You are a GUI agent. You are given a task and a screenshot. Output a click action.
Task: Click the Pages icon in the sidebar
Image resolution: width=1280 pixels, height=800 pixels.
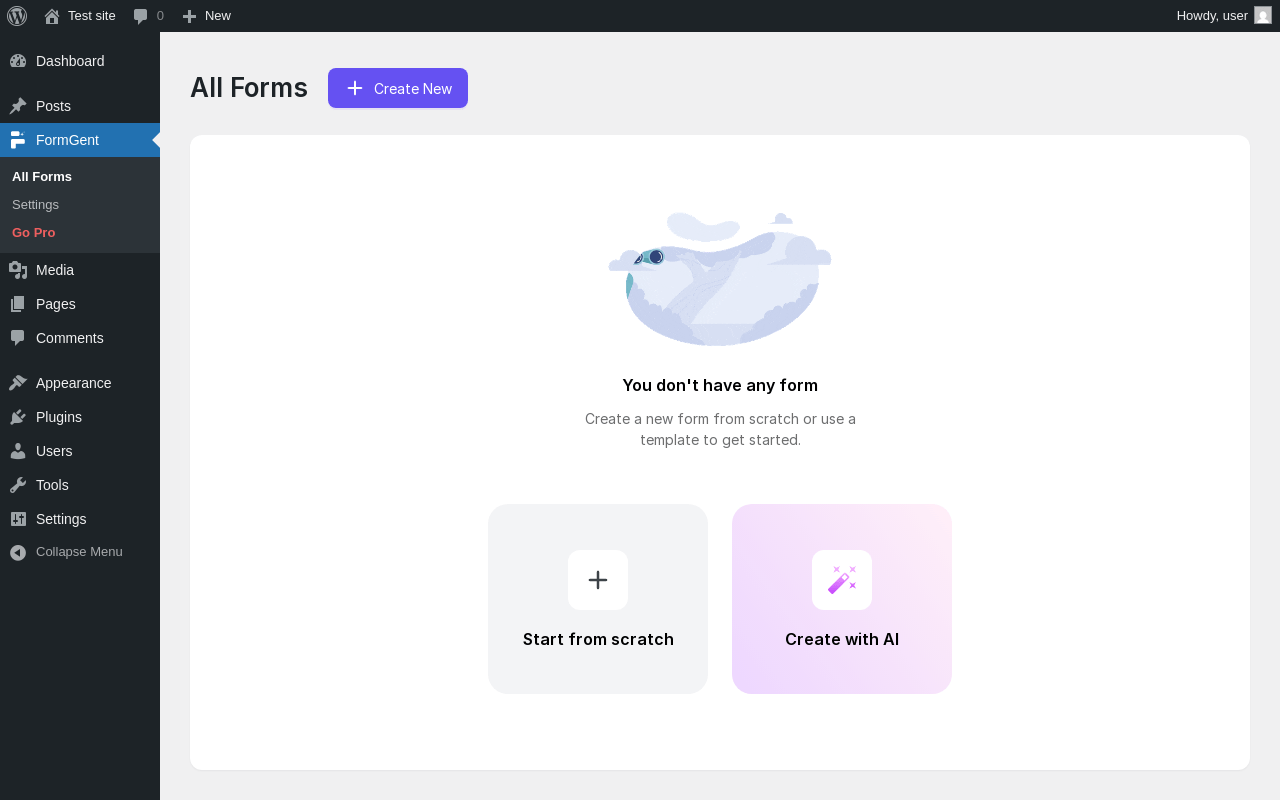point(18,304)
